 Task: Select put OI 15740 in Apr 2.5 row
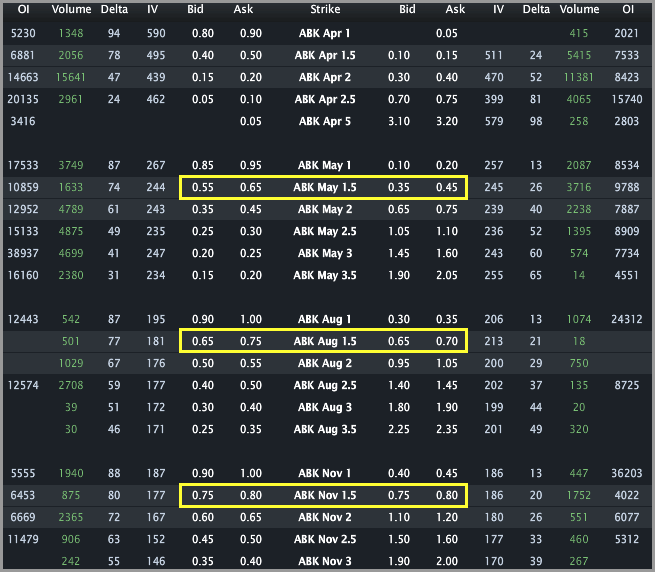(x=627, y=99)
